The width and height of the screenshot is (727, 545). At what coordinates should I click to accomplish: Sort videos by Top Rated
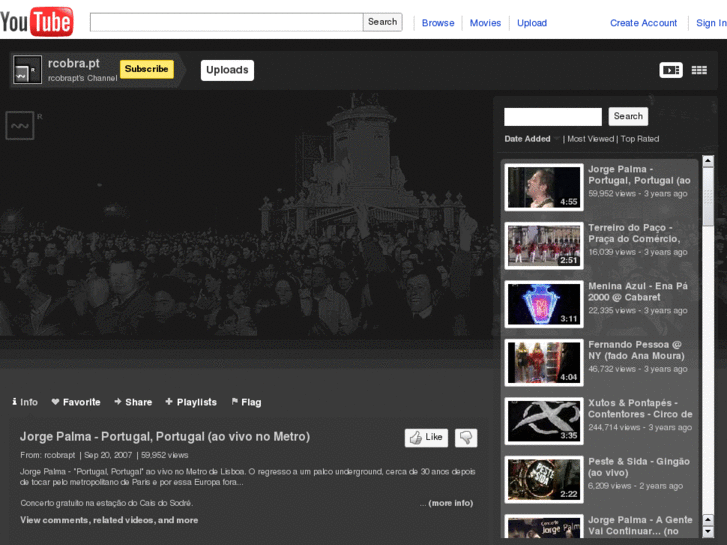tap(639, 139)
